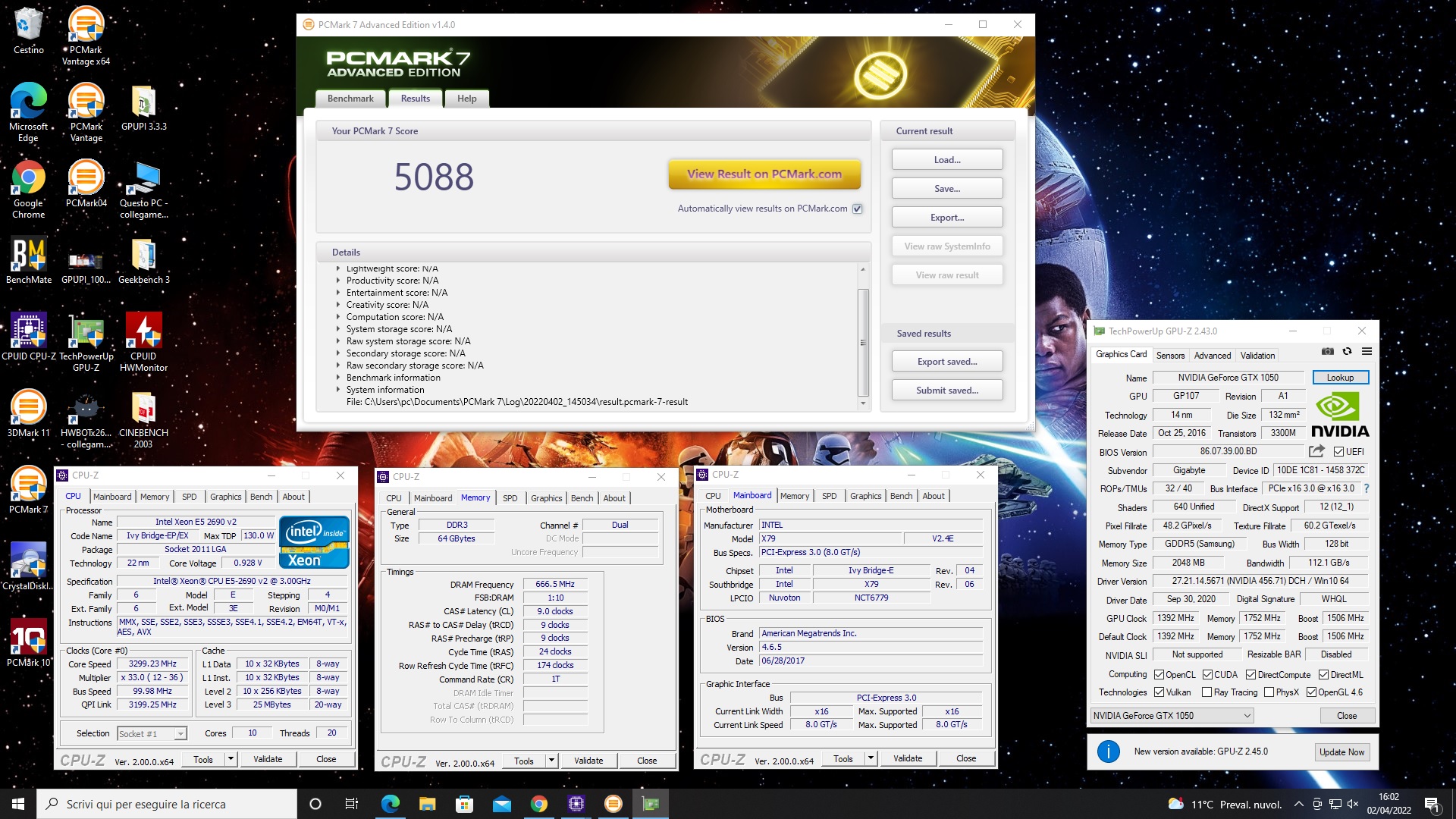Open GPU selection dropdown NVIDIA GeForce GTX 1050
The width and height of the screenshot is (1456, 819).
click(x=1172, y=716)
